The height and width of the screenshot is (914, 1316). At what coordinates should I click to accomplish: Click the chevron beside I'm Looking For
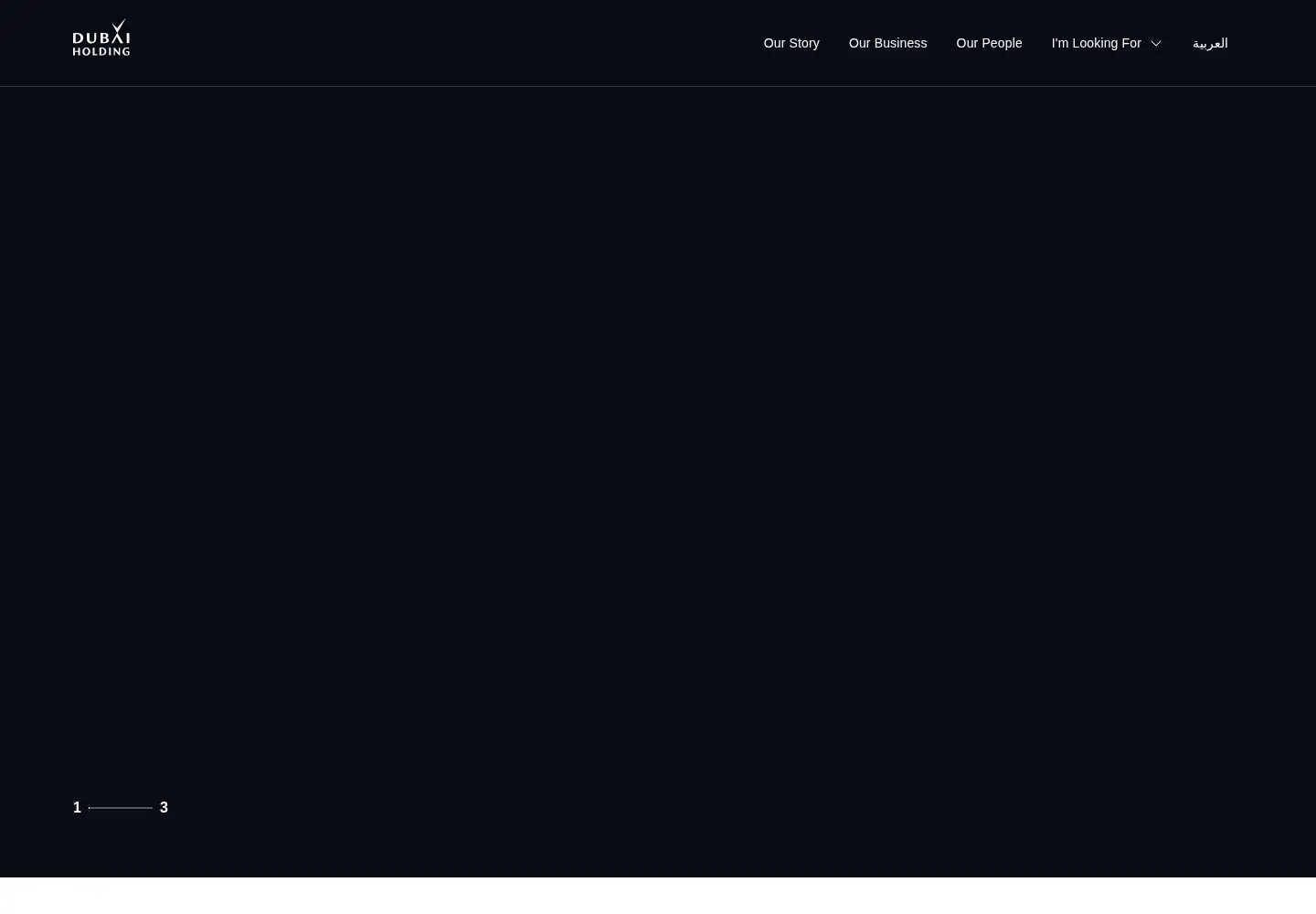click(1156, 44)
